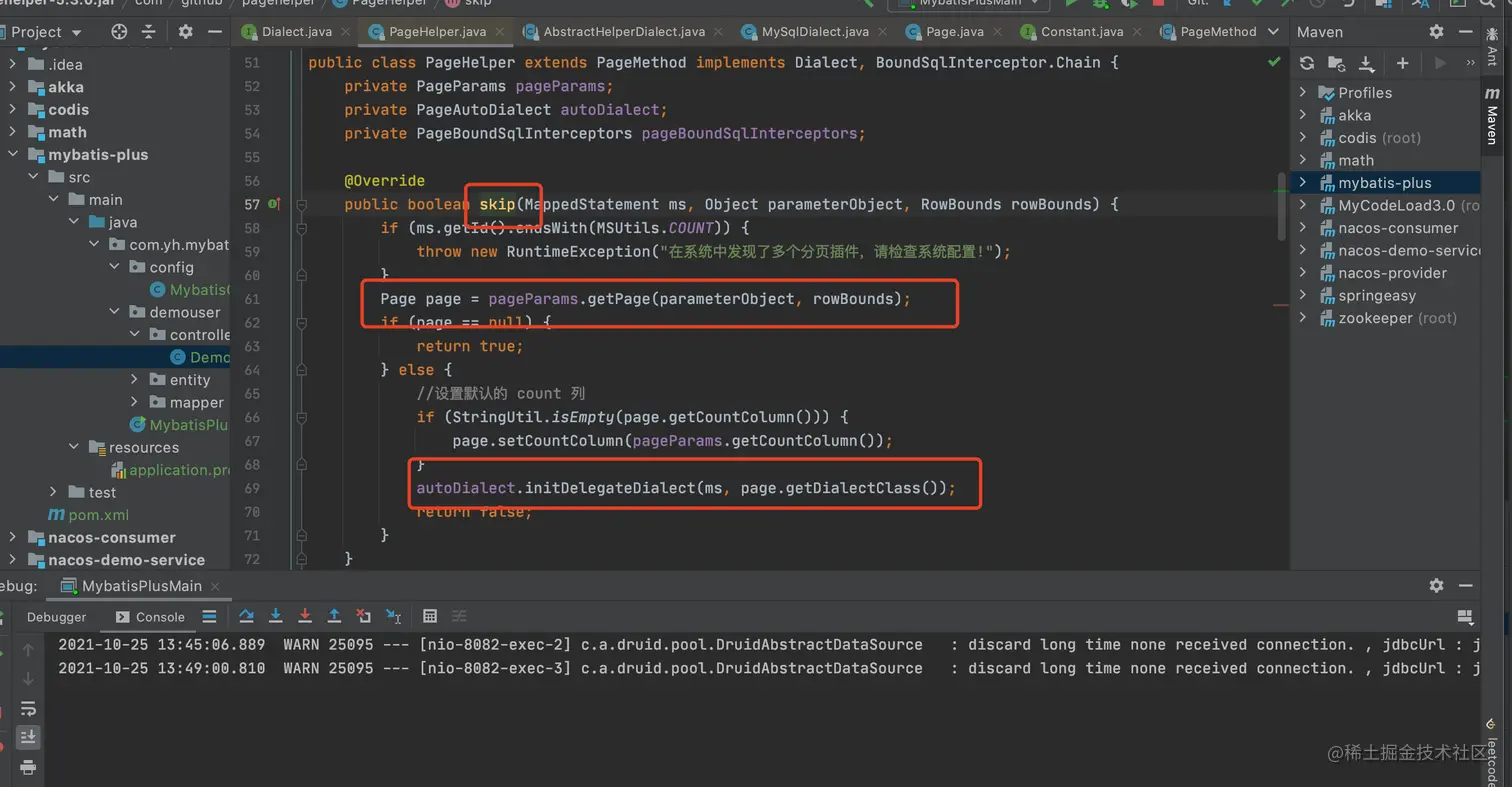This screenshot has width=1512, height=787.
Task: Click the override gutter marker on line 57
Action: (275, 204)
